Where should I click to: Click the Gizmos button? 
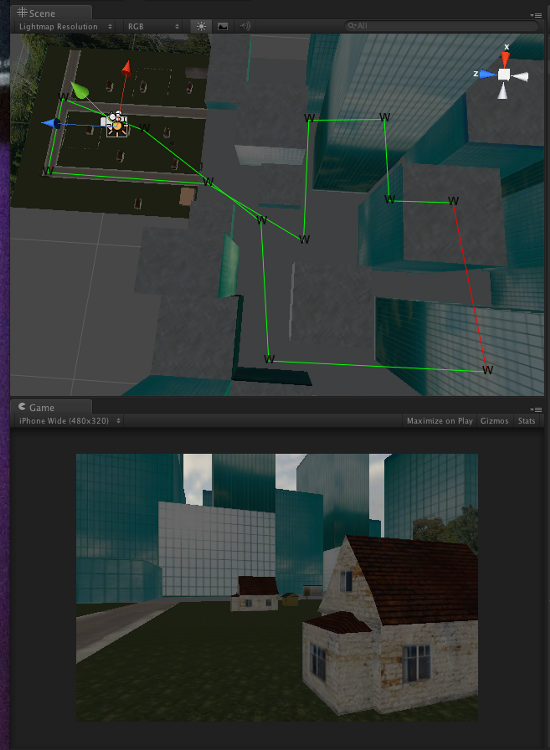[495, 421]
